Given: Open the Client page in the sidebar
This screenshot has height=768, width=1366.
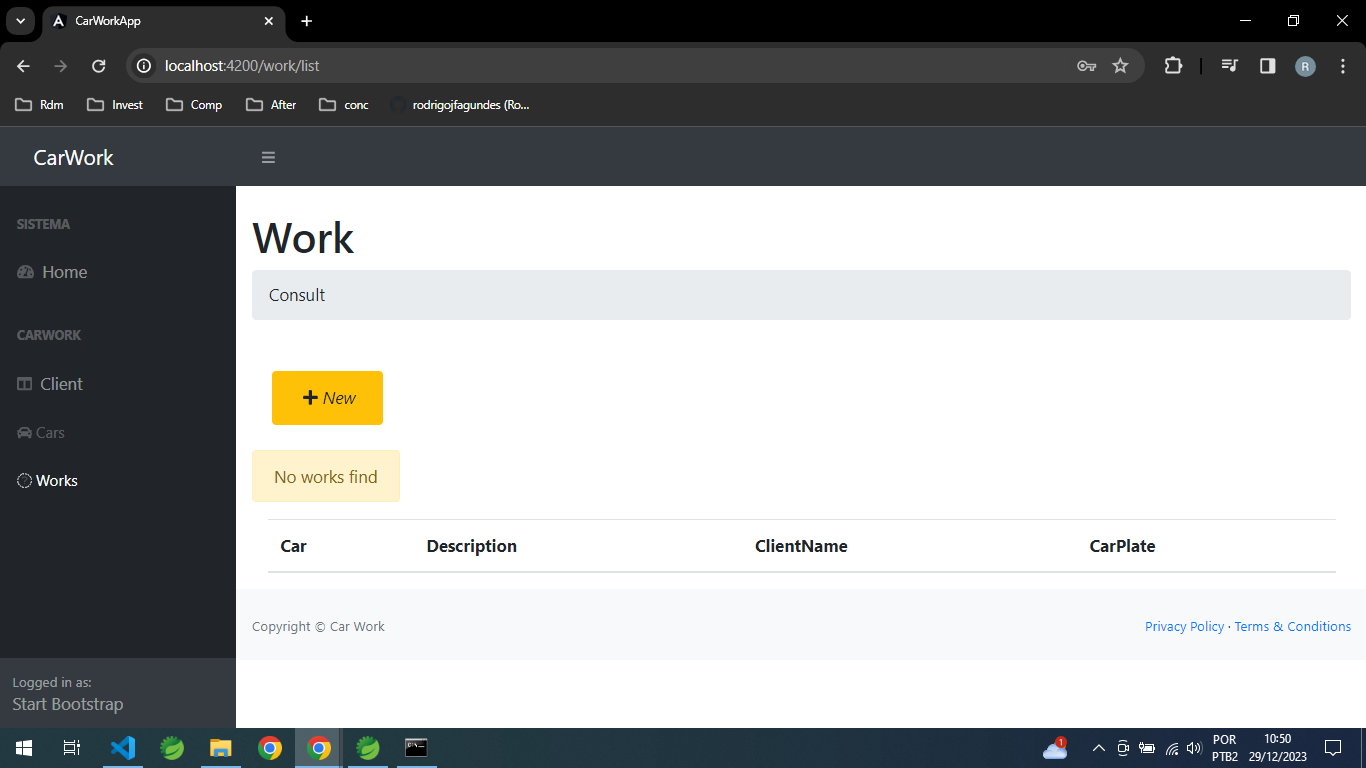Looking at the screenshot, I should (50, 384).
